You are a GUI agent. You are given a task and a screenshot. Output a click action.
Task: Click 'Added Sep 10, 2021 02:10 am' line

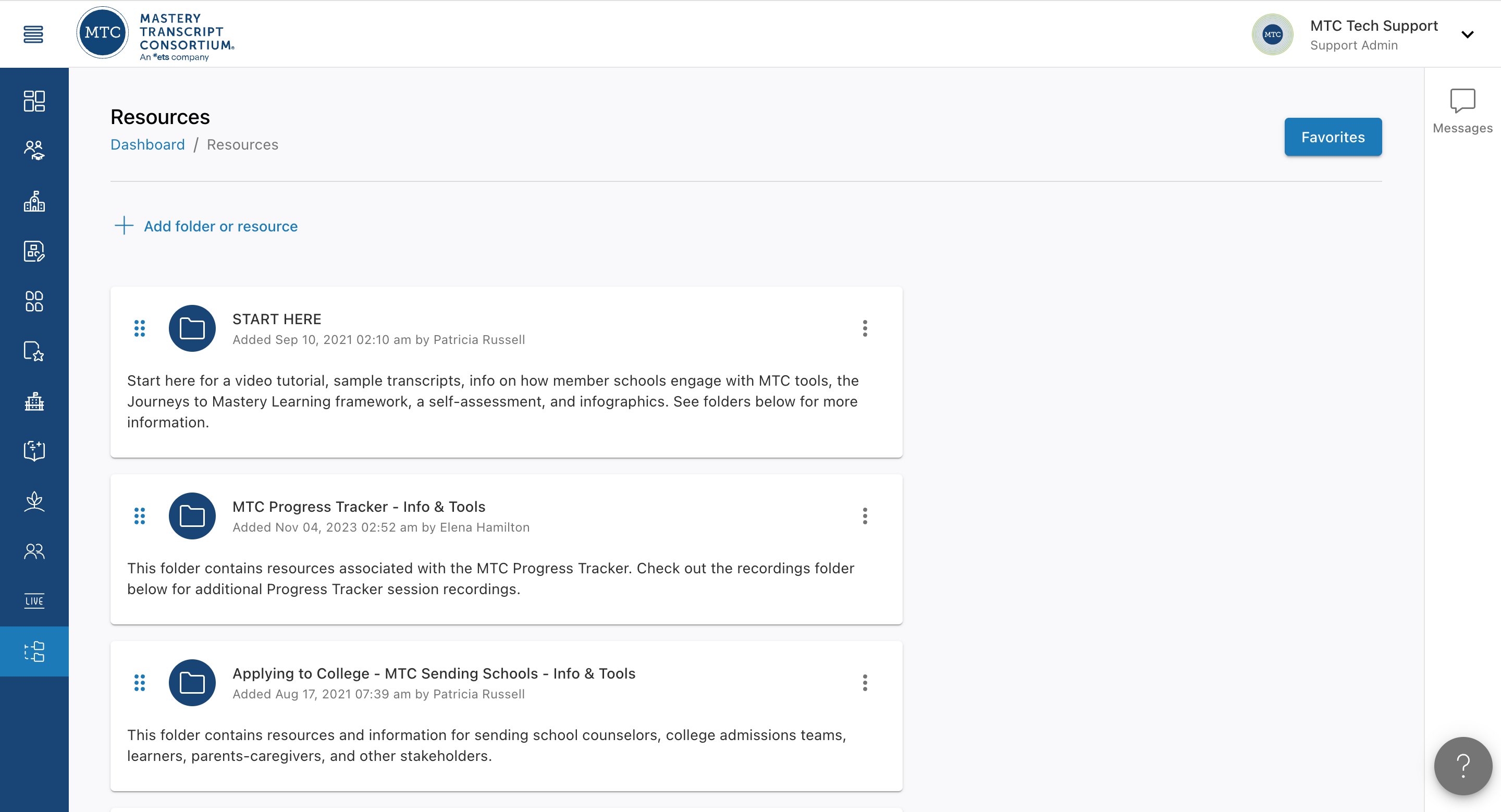coord(379,340)
